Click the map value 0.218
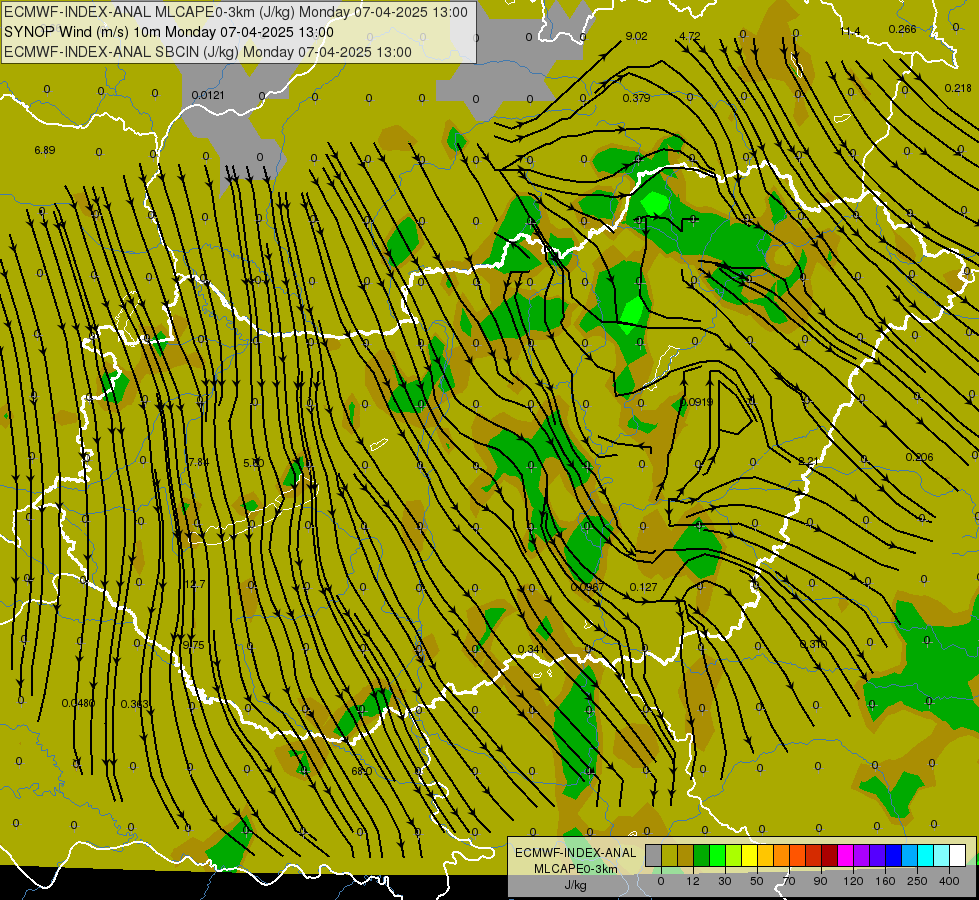 pos(958,88)
